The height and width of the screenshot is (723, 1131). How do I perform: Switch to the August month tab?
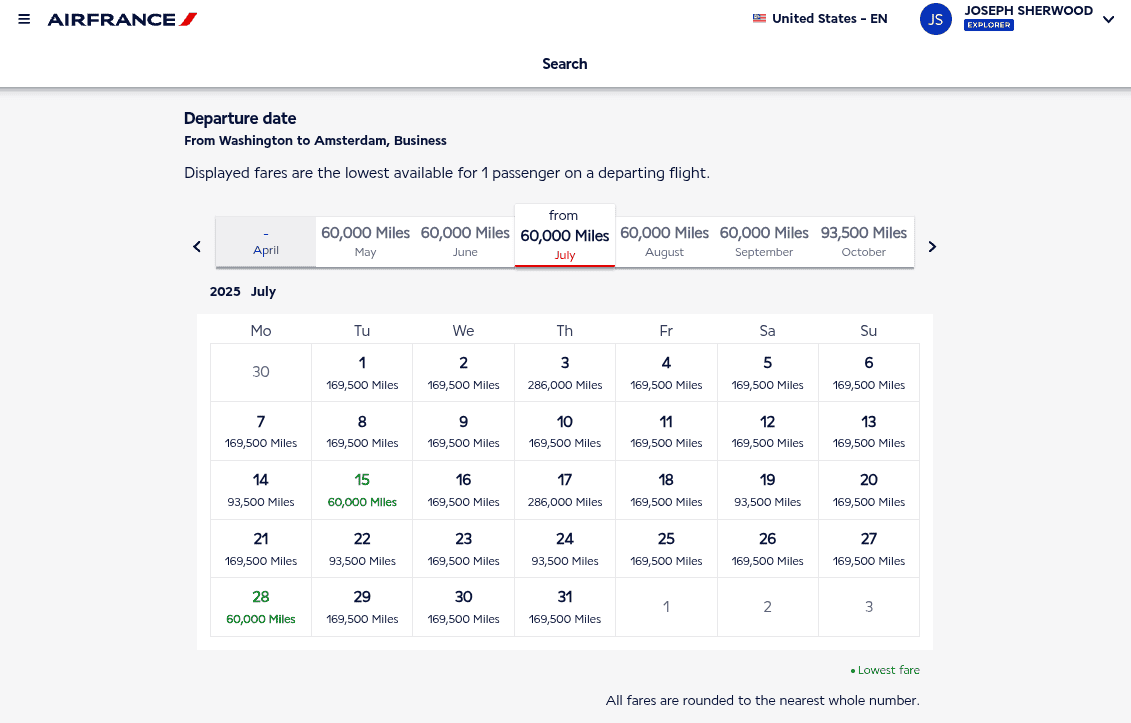click(x=664, y=241)
